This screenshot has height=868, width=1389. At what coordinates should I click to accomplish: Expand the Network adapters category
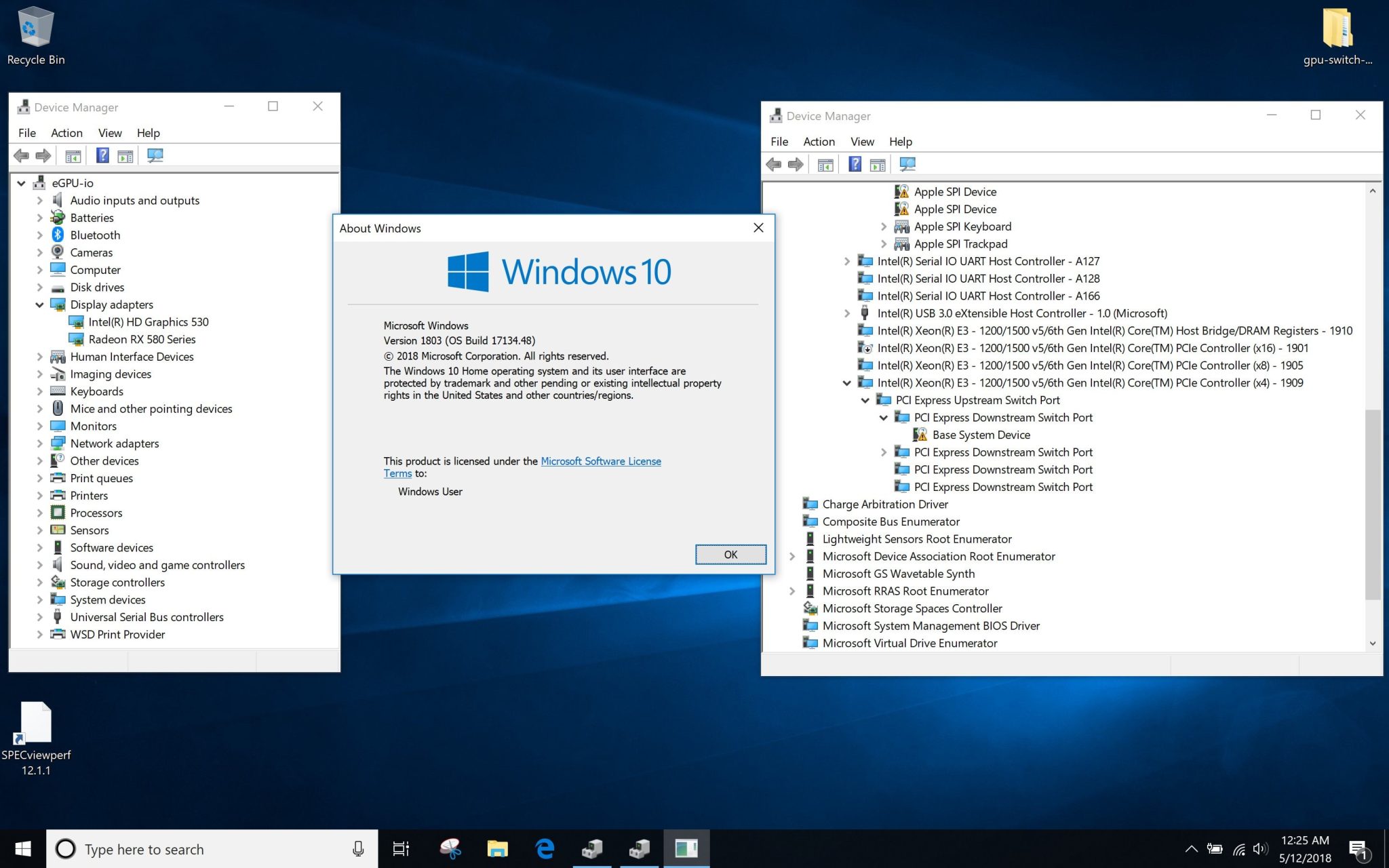39,444
